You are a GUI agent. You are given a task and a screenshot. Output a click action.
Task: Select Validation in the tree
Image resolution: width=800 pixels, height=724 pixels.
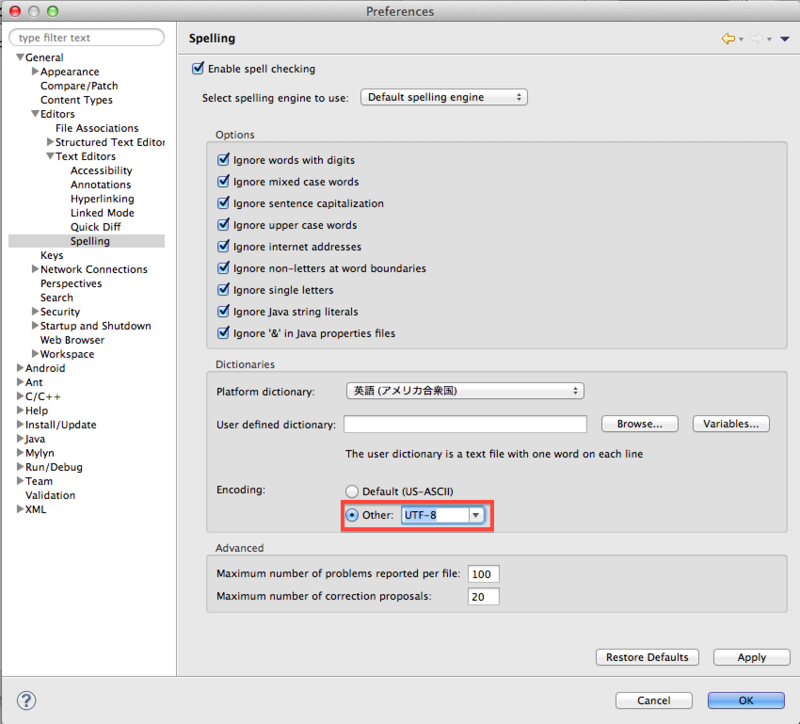click(x=50, y=495)
